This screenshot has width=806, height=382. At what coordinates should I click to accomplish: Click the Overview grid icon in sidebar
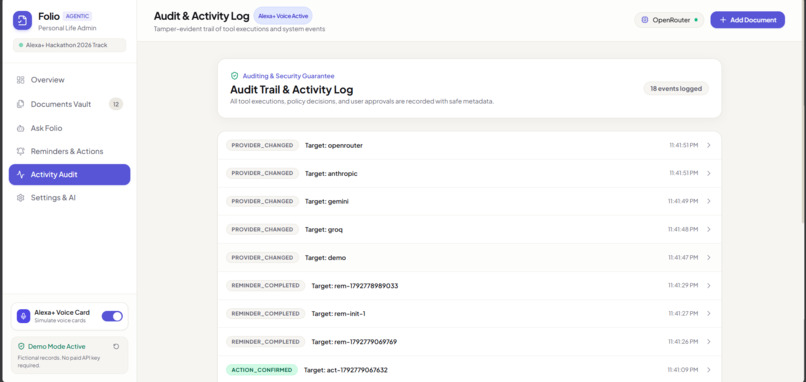[x=21, y=80]
